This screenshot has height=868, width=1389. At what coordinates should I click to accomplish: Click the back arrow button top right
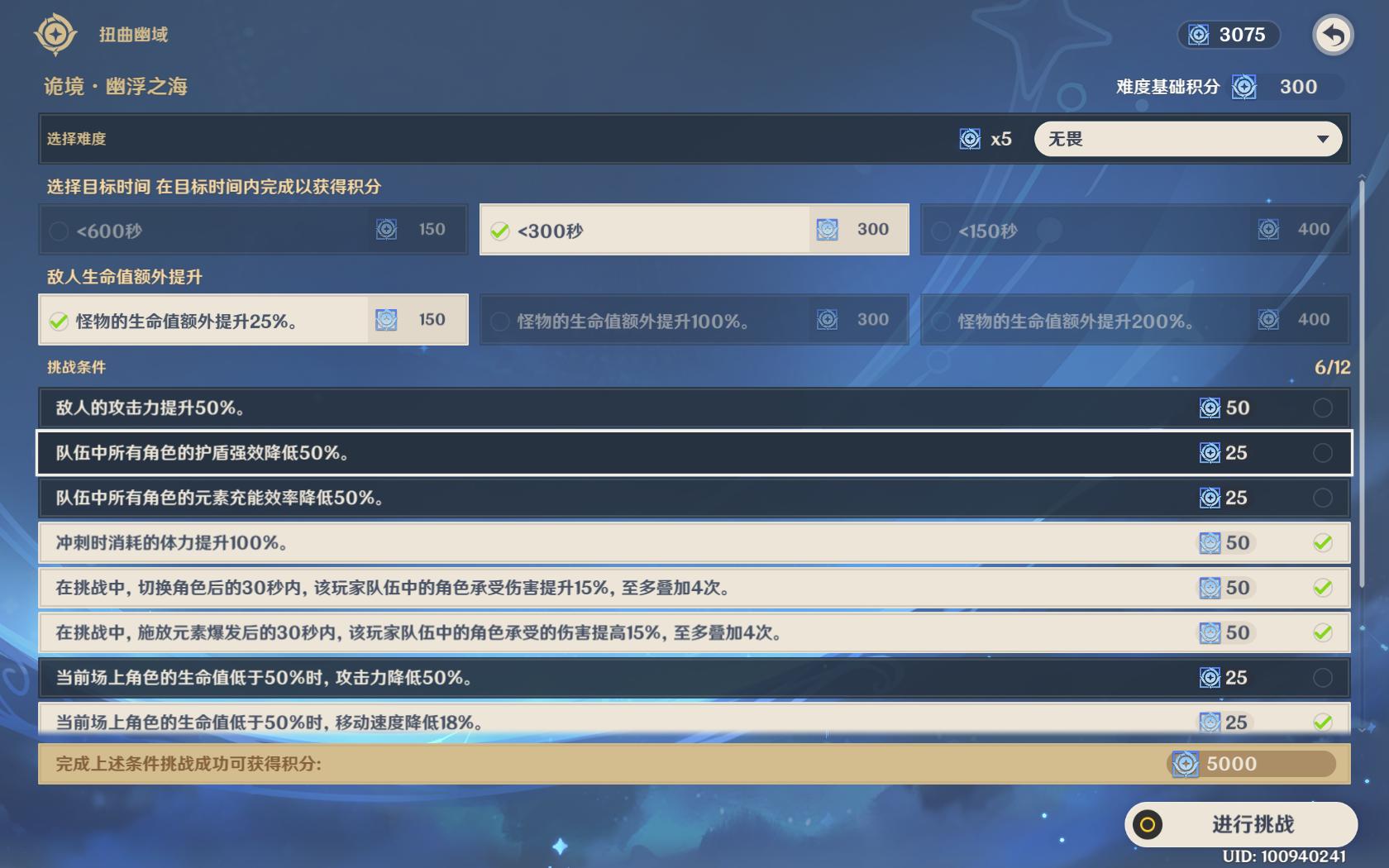pyautogui.click(x=1333, y=35)
